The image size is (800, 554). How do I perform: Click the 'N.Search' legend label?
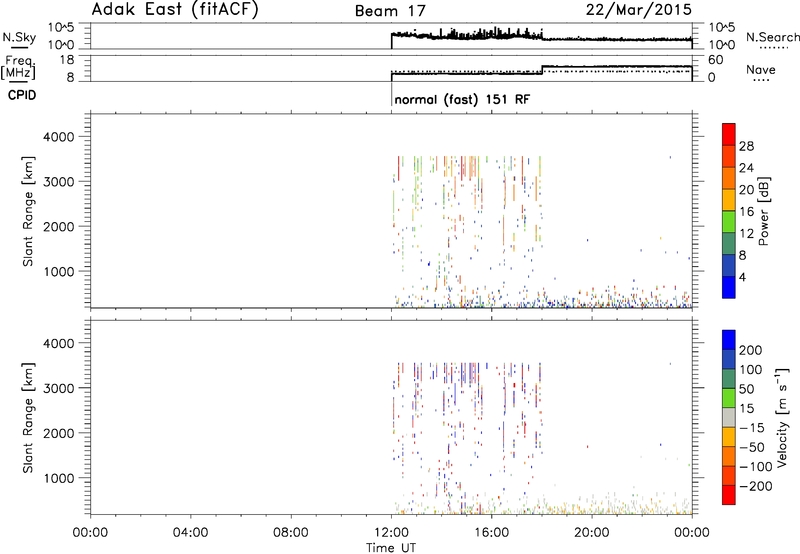tap(772, 37)
